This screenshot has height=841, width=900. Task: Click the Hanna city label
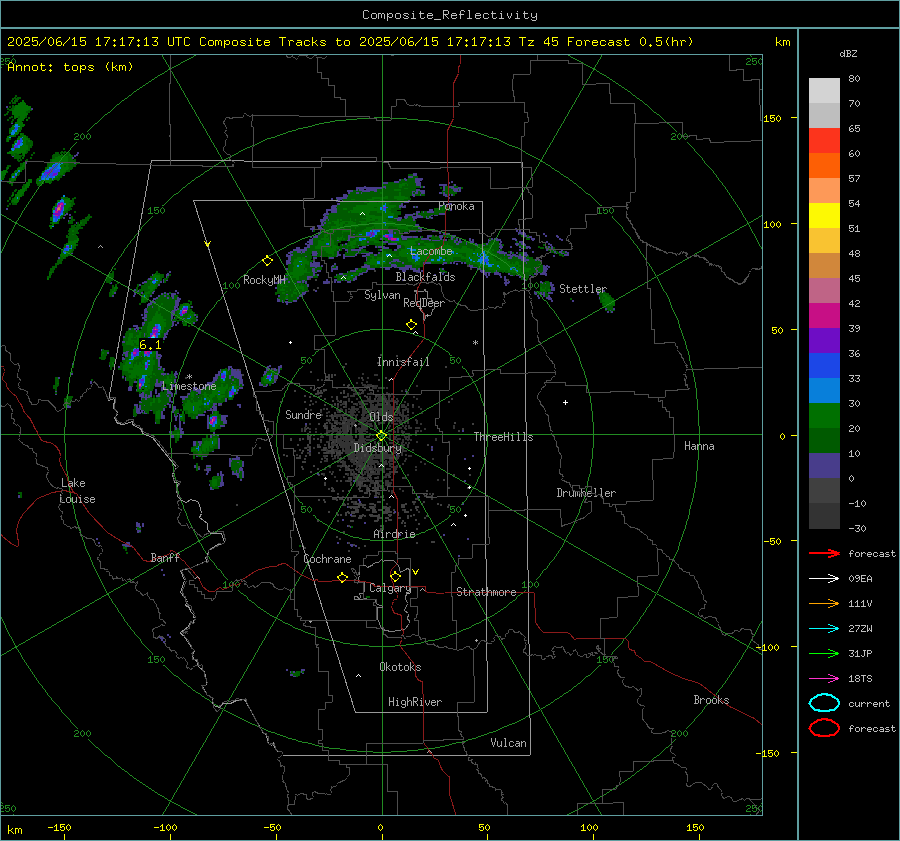699,446
